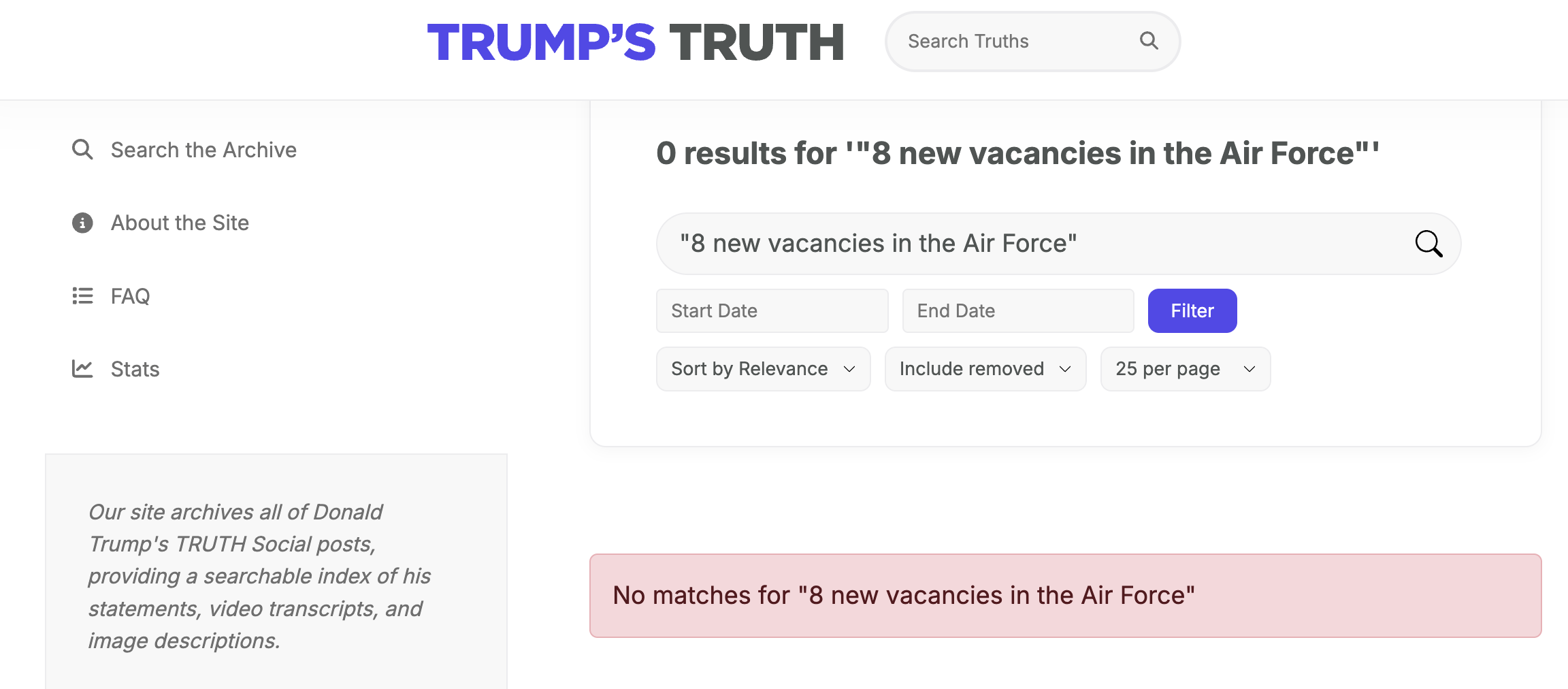1568x689 pixels.
Task: Click the header search magnifier icon
Action: coord(1149,41)
